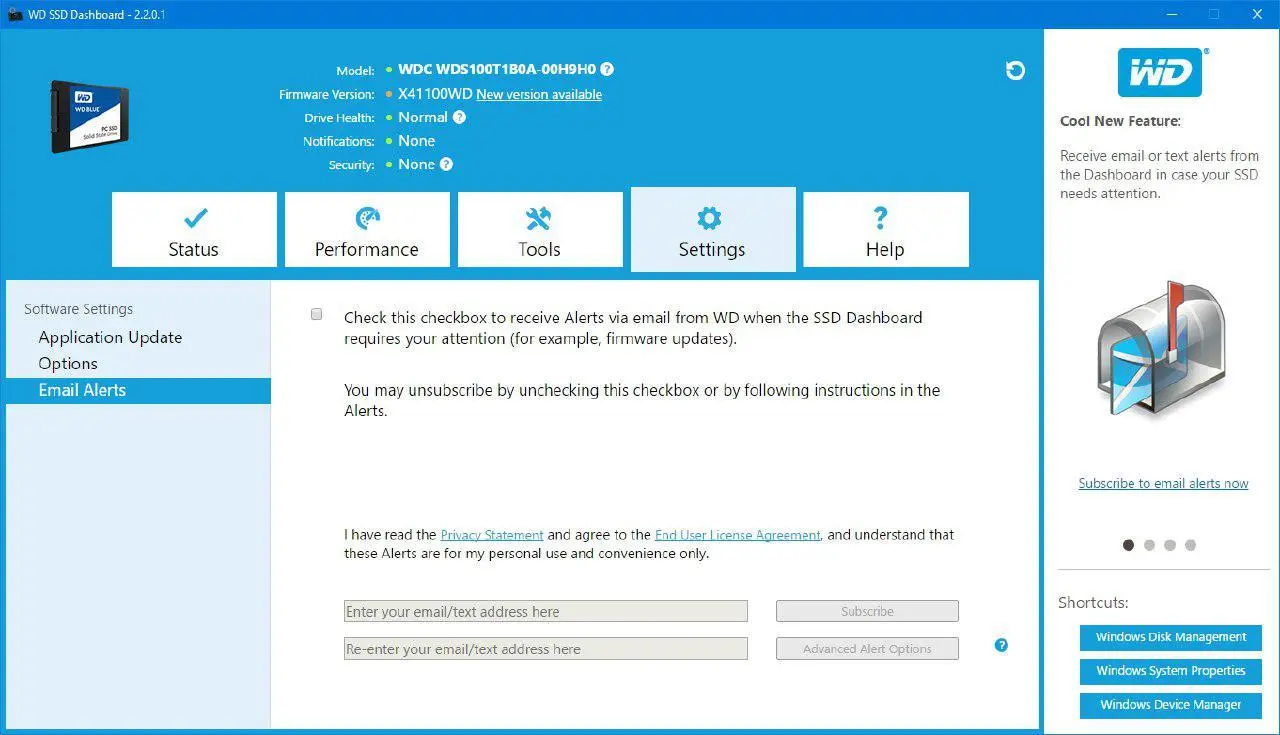Click the help icon next to Security None
Screen dimensions: 1280x735
pyautogui.click(x=446, y=164)
